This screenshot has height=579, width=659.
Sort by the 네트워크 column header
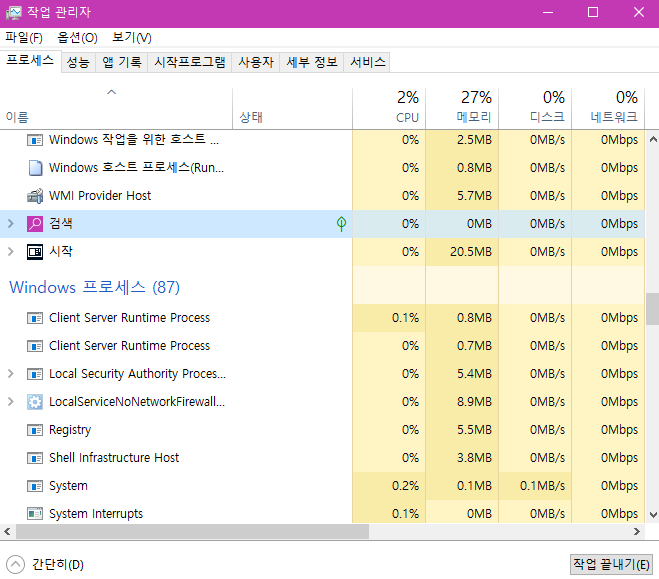pyautogui.click(x=608, y=108)
